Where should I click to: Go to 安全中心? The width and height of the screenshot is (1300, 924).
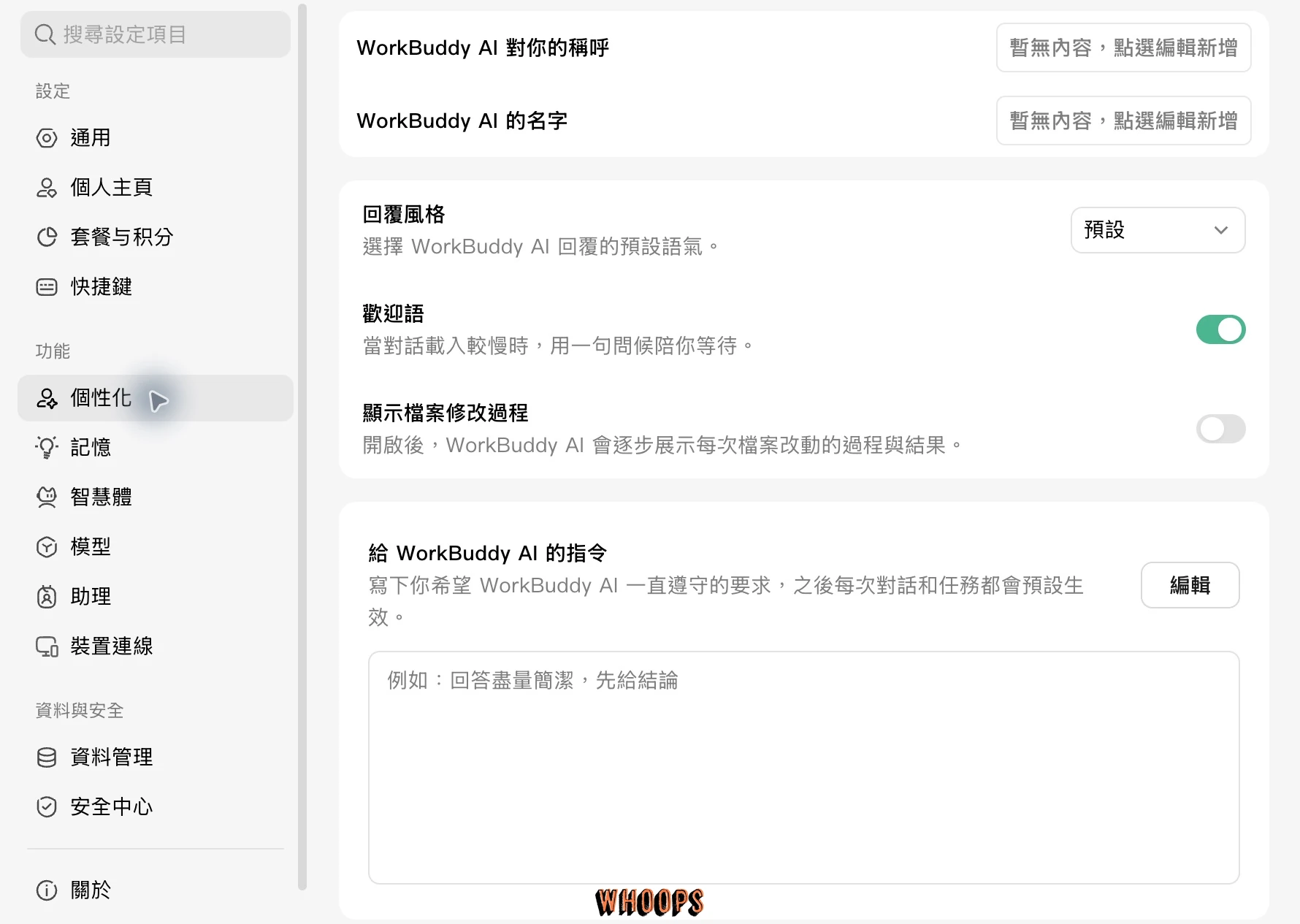(x=156, y=807)
